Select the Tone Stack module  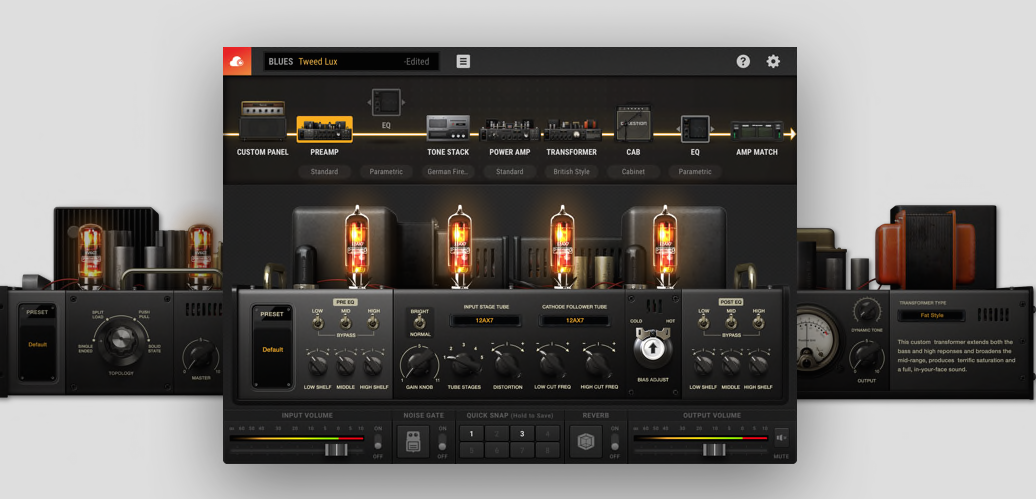[x=448, y=128]
